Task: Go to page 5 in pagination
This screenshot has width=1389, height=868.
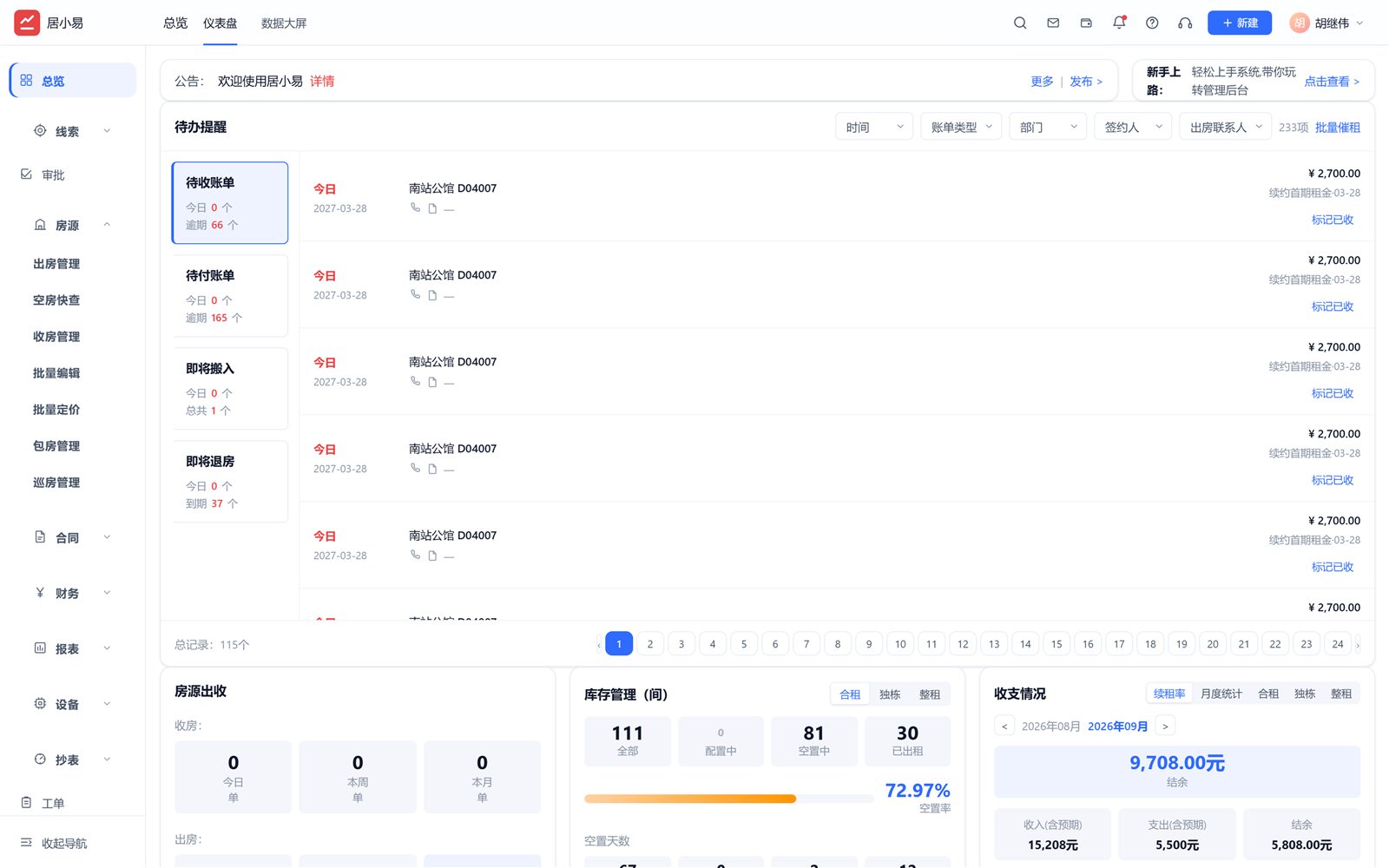Action: click(744, 644)
